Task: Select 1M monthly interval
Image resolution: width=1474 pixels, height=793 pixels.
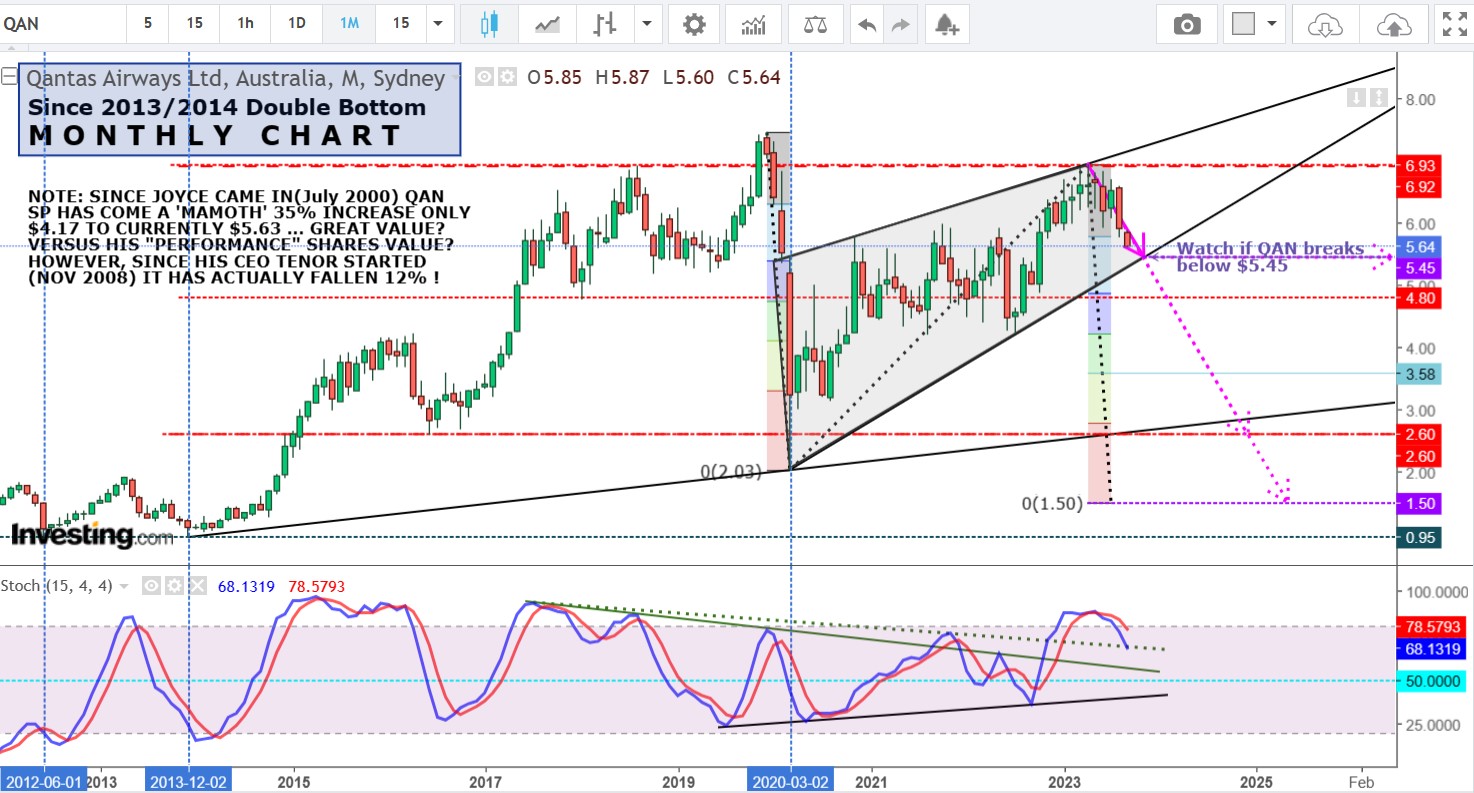Action: tap(349, 23)
